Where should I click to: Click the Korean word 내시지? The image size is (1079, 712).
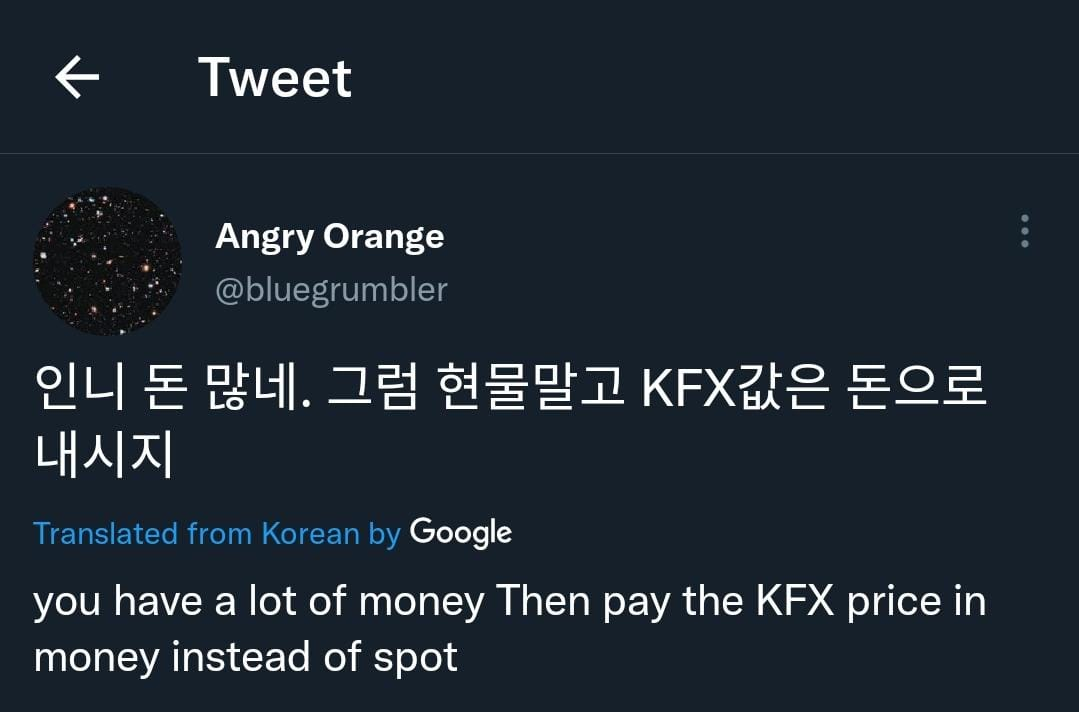coord(104,452)
